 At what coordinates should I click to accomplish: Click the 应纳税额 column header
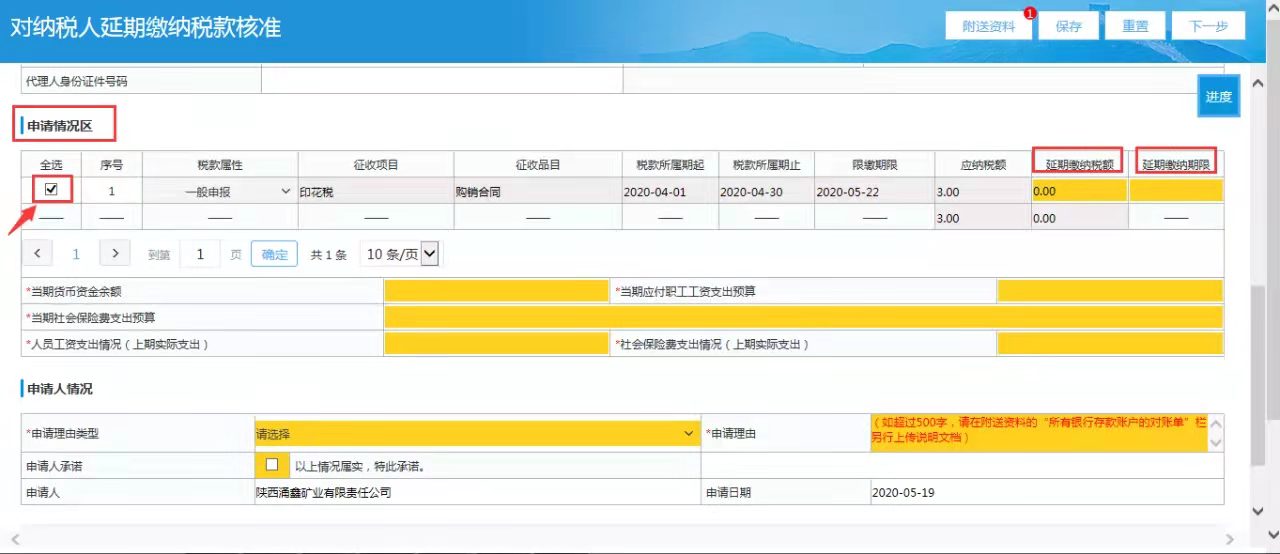983,164
